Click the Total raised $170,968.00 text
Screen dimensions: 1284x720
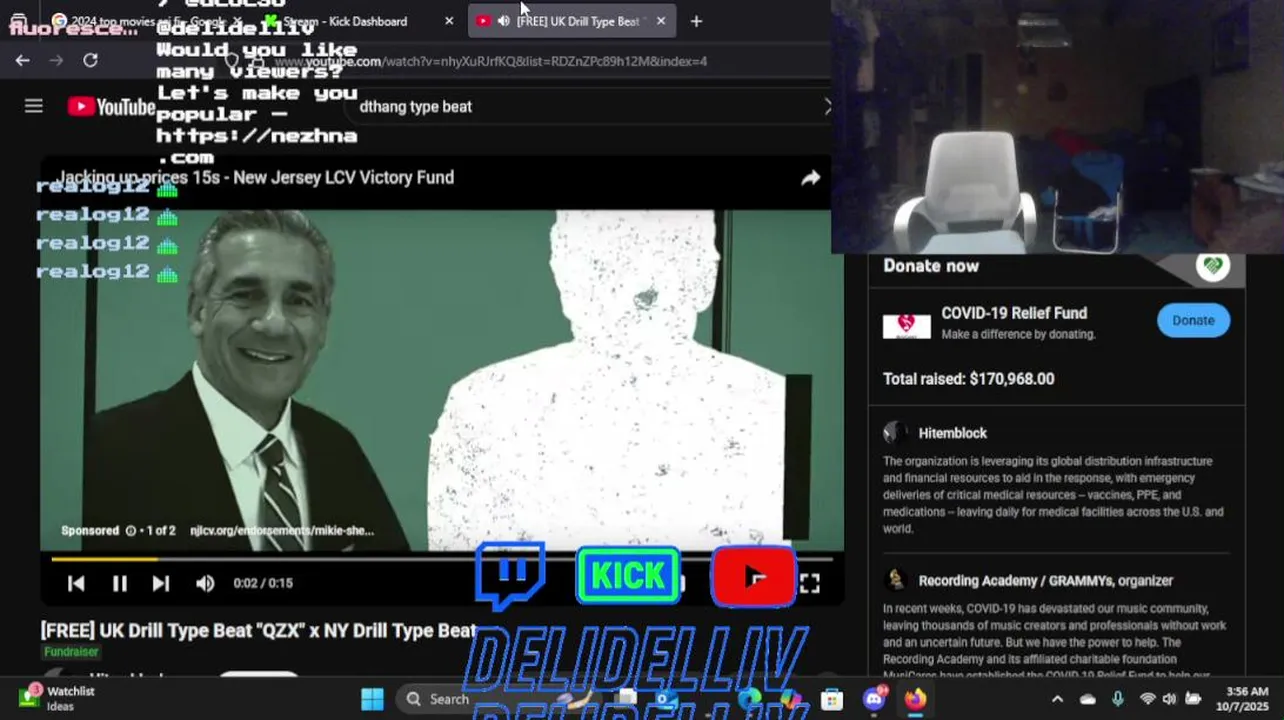(968, 379)
